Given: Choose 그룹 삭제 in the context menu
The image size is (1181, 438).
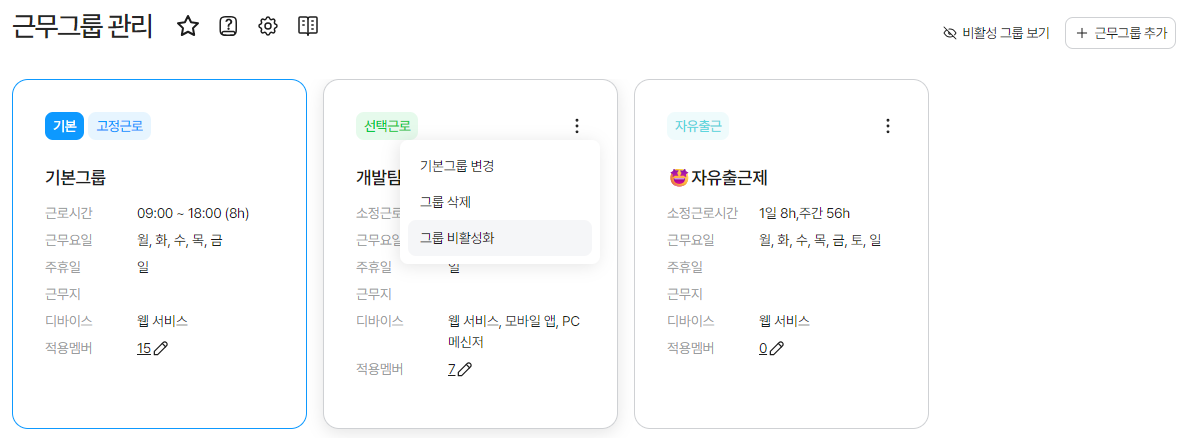Looking at the screenshot, I should click(x=445, y=201).
